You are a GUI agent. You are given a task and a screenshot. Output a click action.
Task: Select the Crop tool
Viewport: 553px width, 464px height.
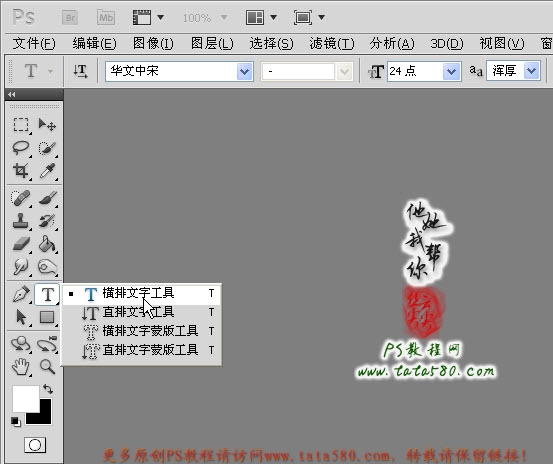(x=21, y=171)
